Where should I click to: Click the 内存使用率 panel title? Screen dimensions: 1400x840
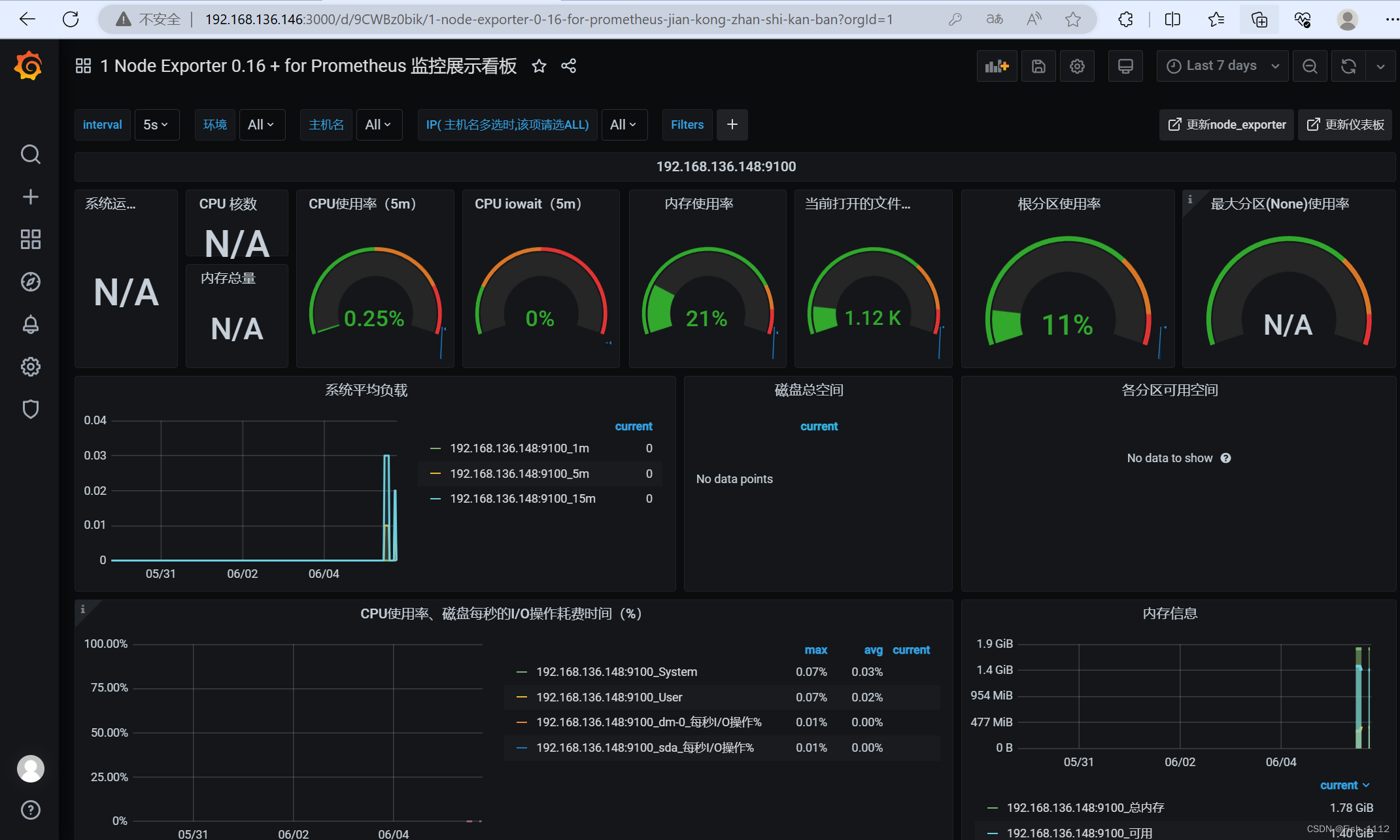[698, 204]
